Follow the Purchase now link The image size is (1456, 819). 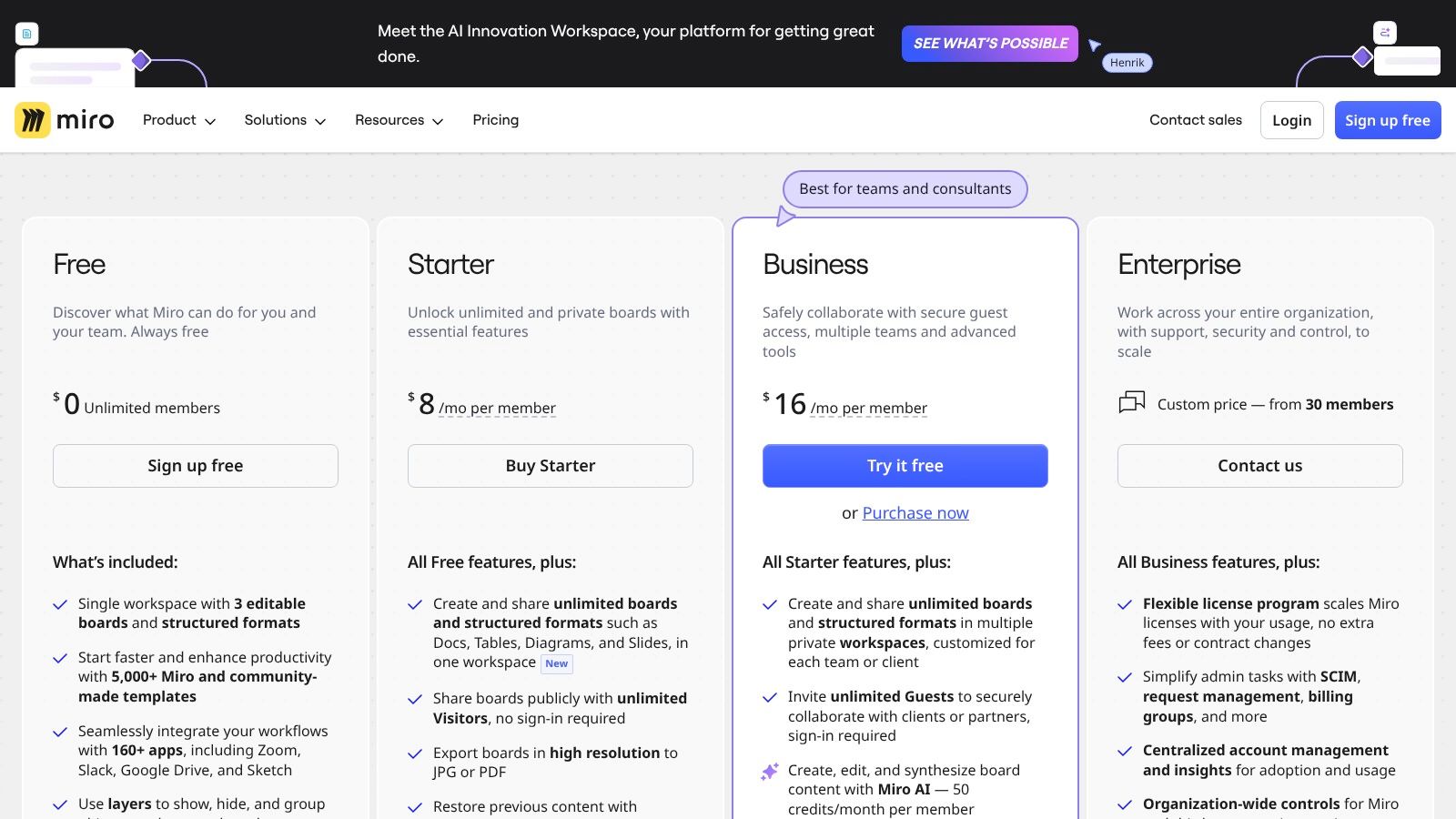915,513
